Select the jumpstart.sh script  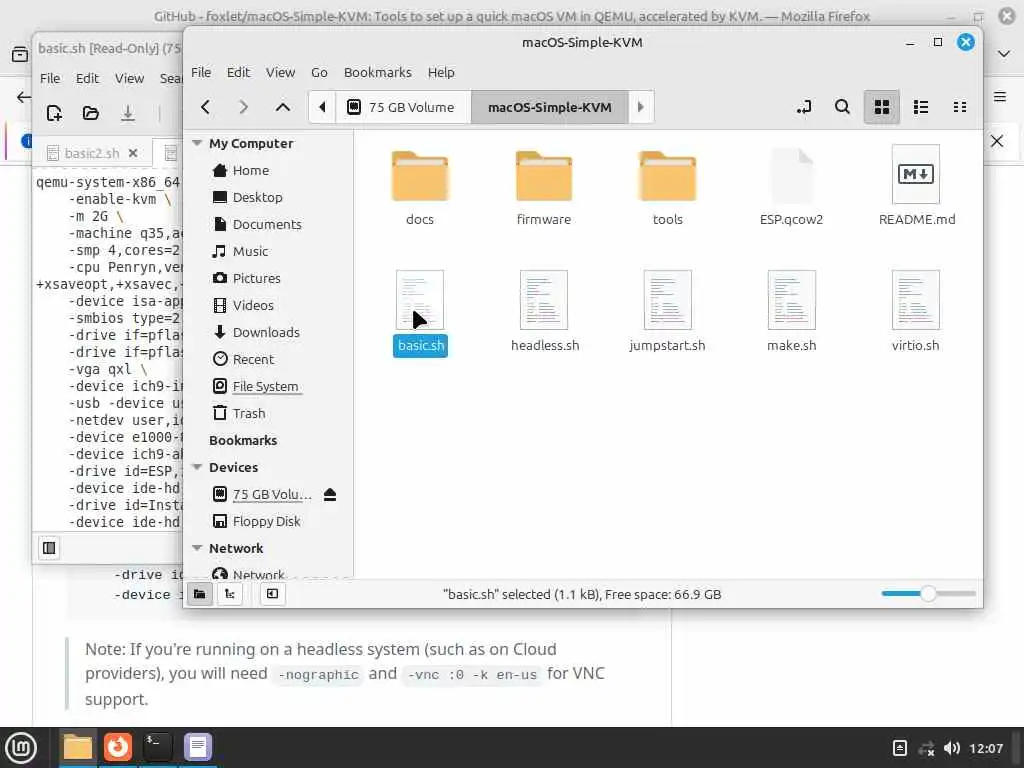click(667, 313)
